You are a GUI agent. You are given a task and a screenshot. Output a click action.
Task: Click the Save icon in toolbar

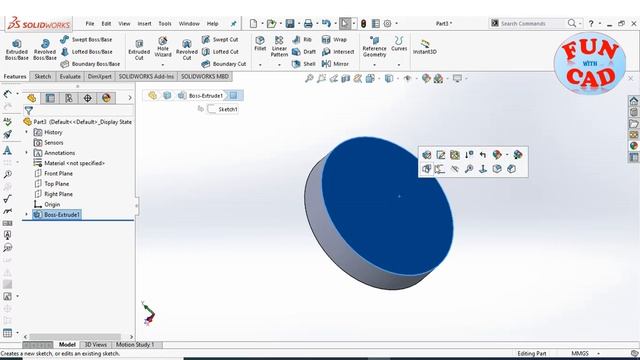click(290, 24)
